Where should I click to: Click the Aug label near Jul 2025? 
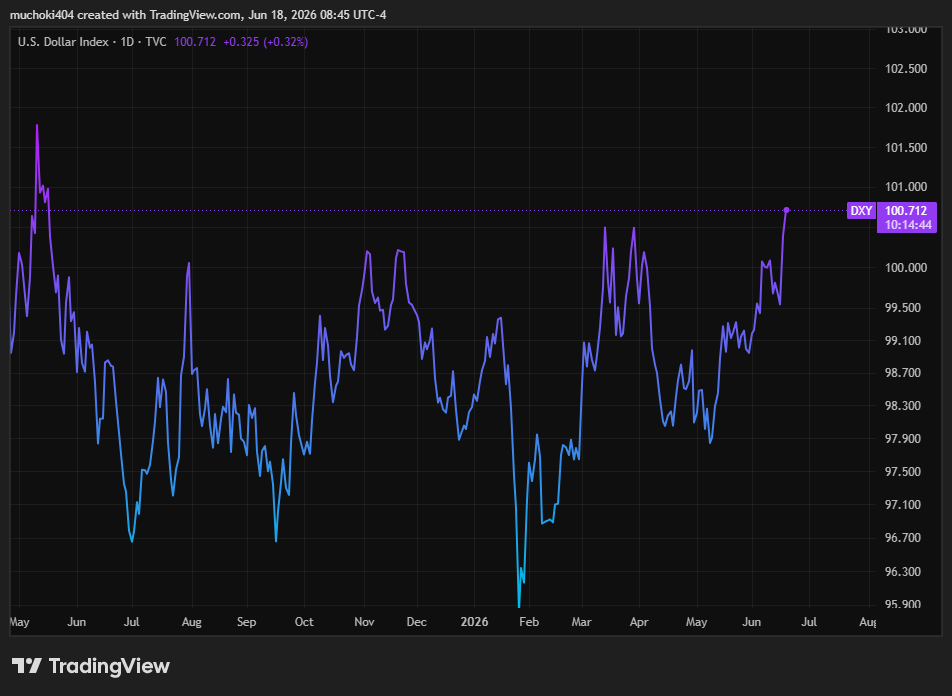pyautogui.click(x=192, y=622)
